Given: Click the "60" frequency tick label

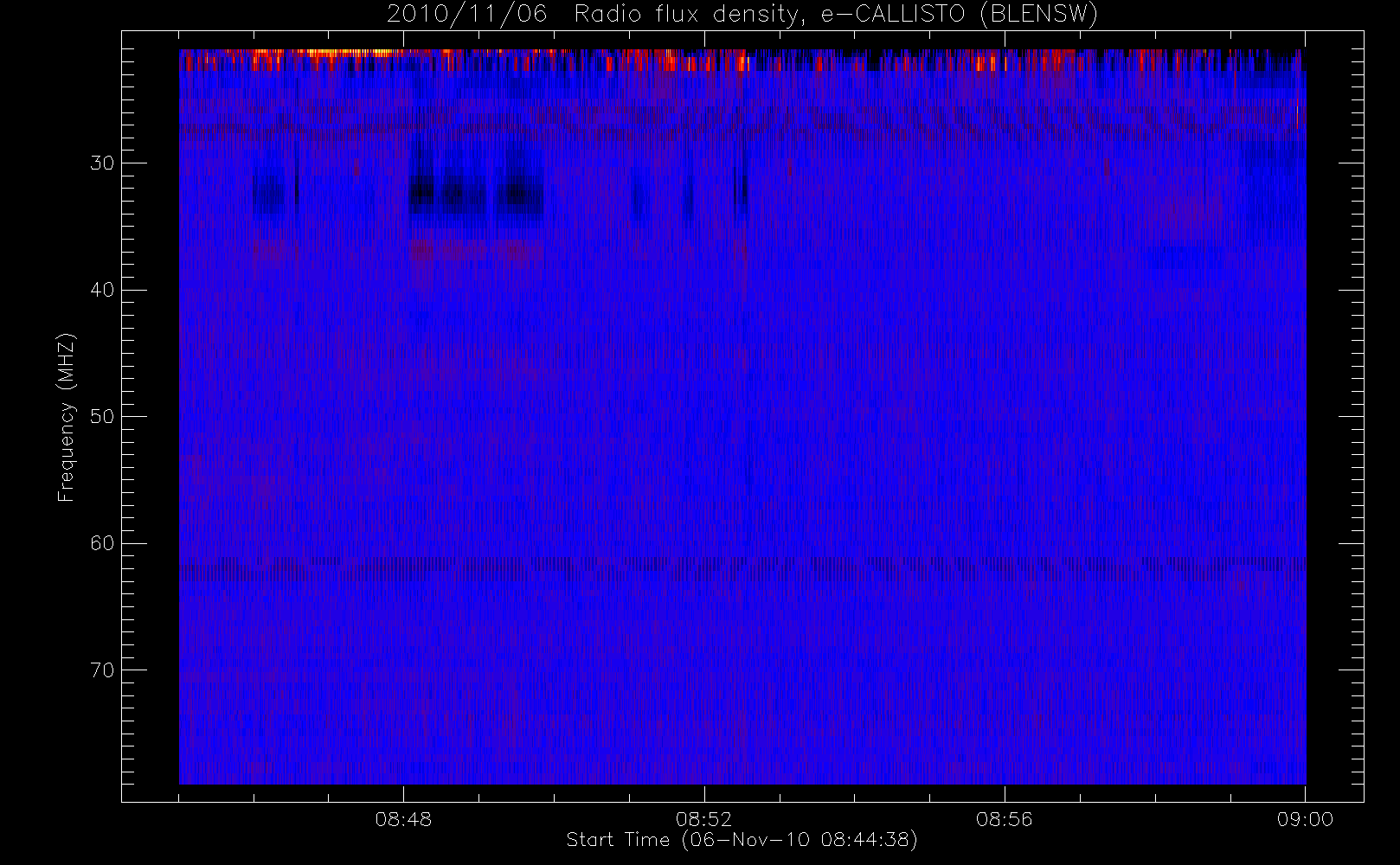Looking at the screenshot, I should click(102, 543).
